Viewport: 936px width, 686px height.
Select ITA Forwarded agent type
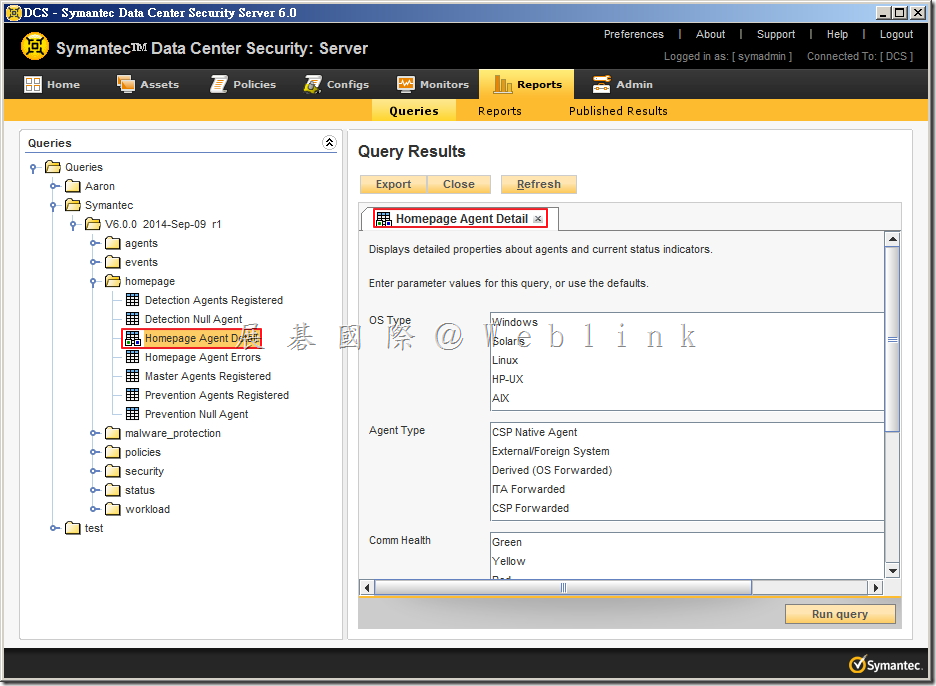point(687,490)
